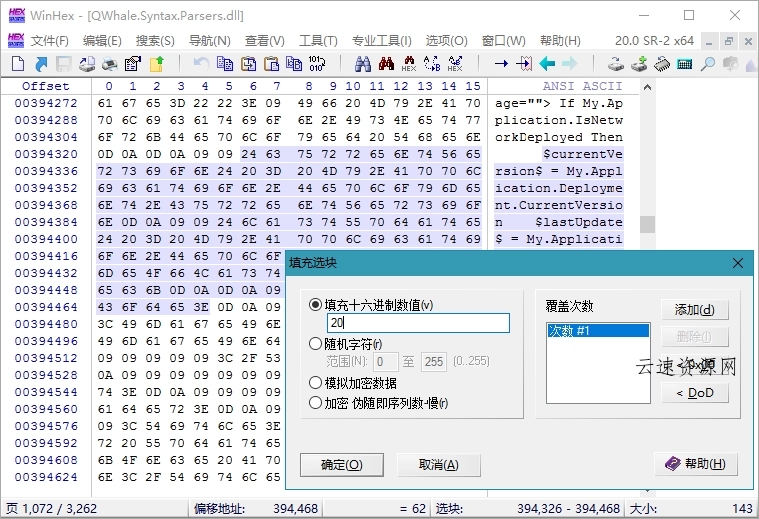
Task: Click the hex fill value field containing 20
Action: 419,323
